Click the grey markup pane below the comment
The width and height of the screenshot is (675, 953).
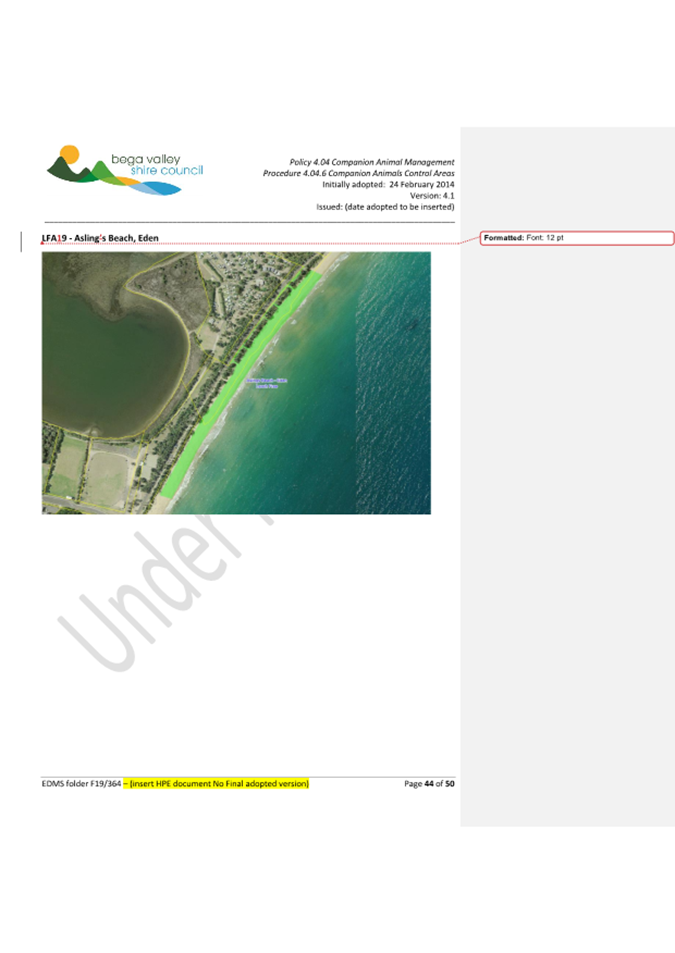click(567, 500)
